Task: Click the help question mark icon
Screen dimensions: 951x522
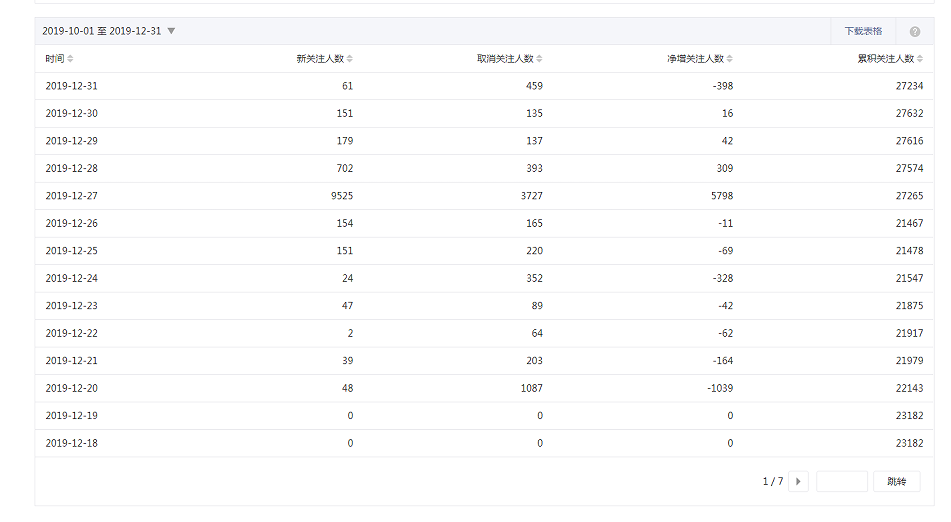Action: (915, 32)
